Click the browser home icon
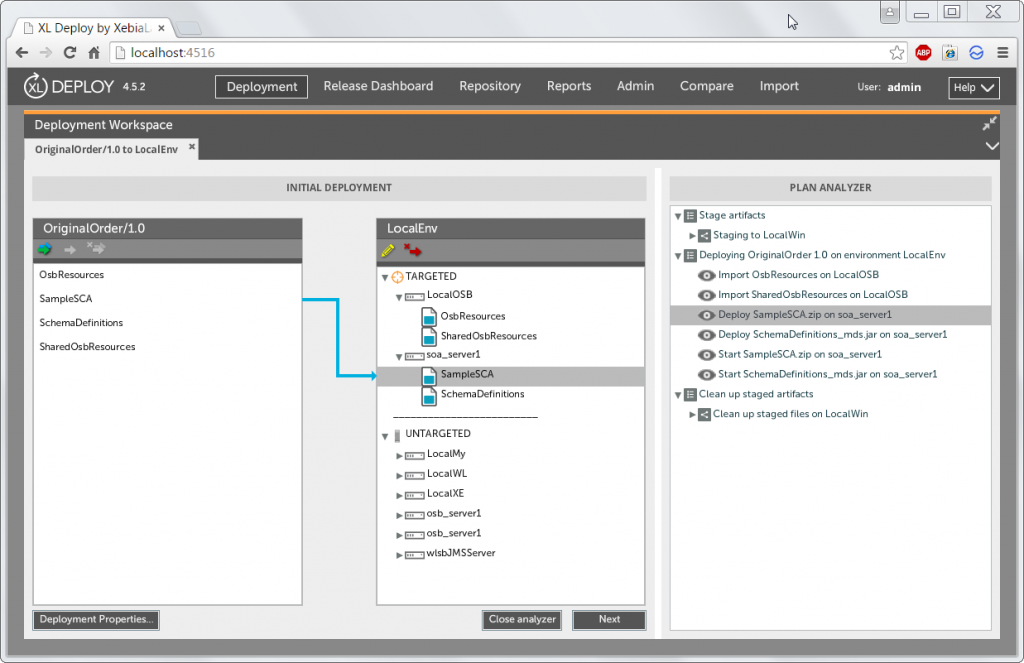The image size is (1024, 663). pyautogui.click(x=93, y=53)
